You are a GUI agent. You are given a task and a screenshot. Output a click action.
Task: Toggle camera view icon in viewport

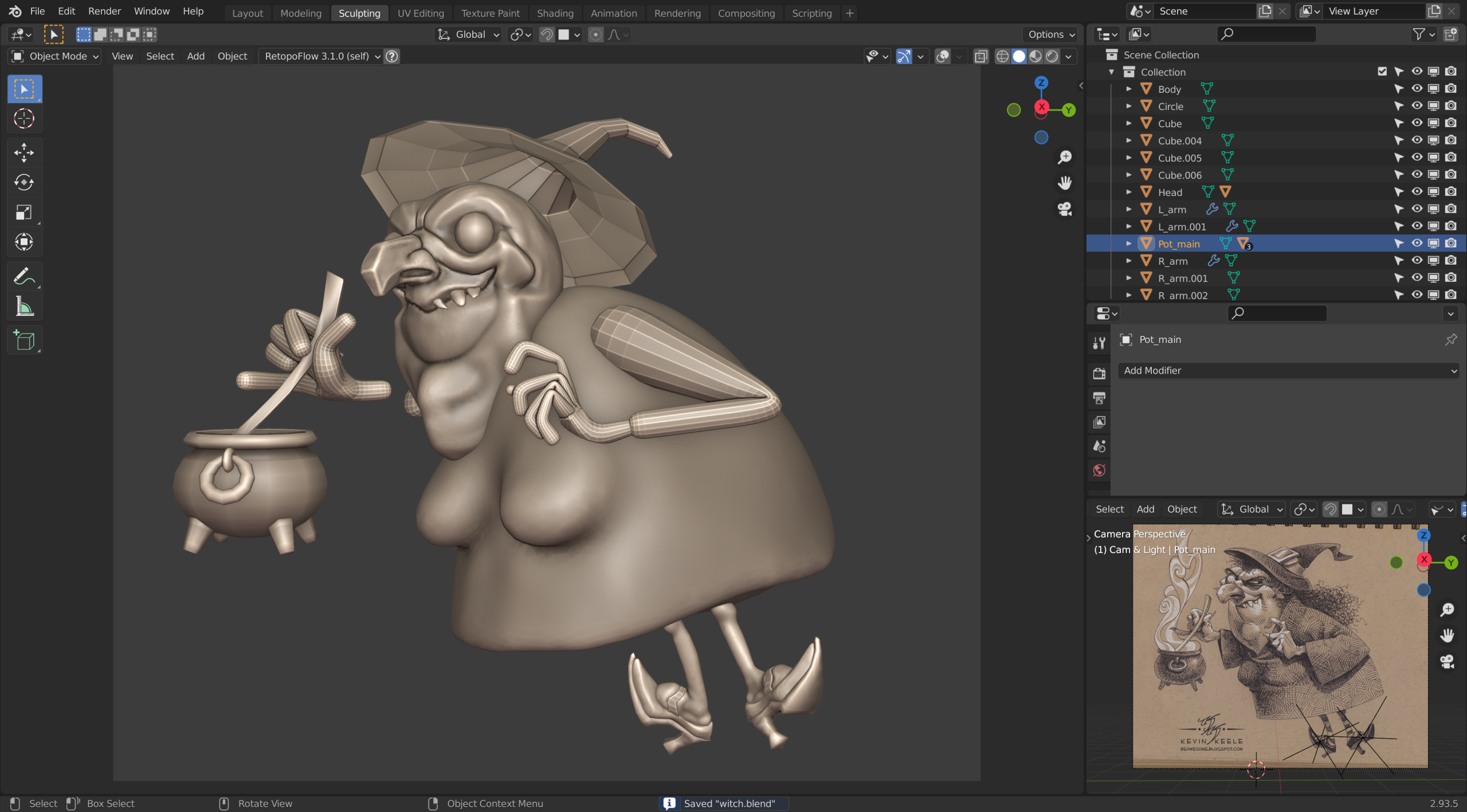[1065, 209]
